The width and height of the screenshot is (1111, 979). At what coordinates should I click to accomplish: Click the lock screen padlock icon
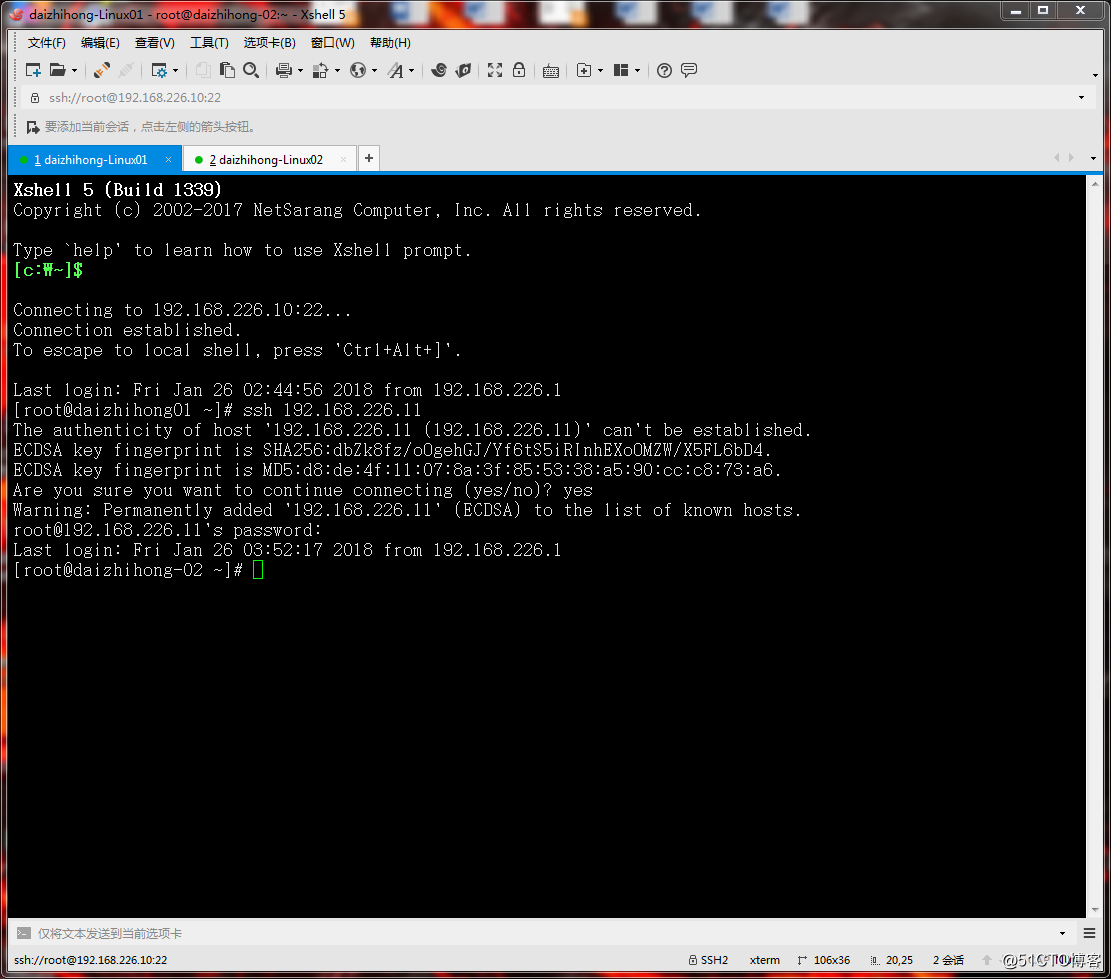(x=519, y=70)
